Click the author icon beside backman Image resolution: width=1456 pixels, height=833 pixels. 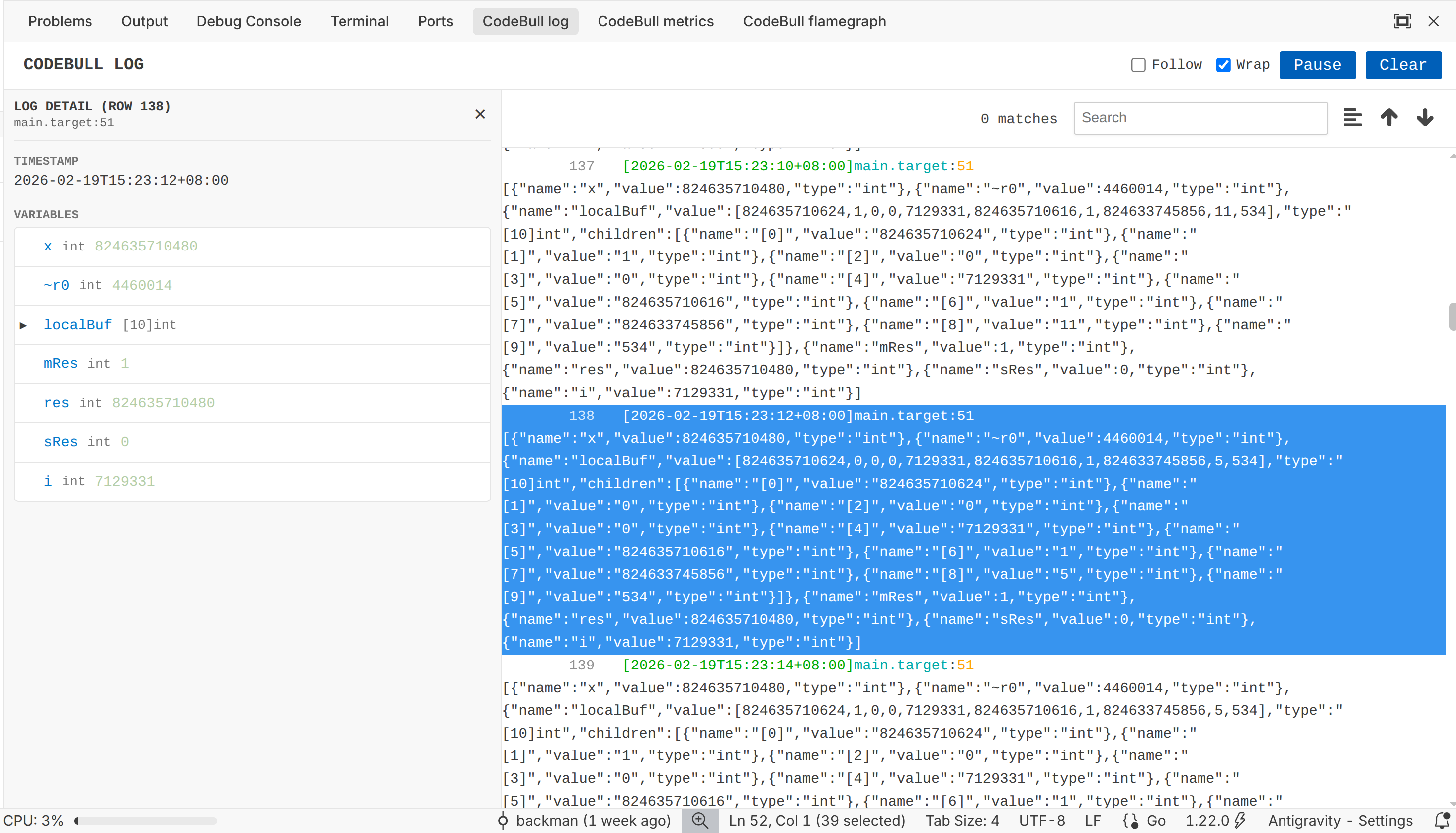tap(502, 821)
